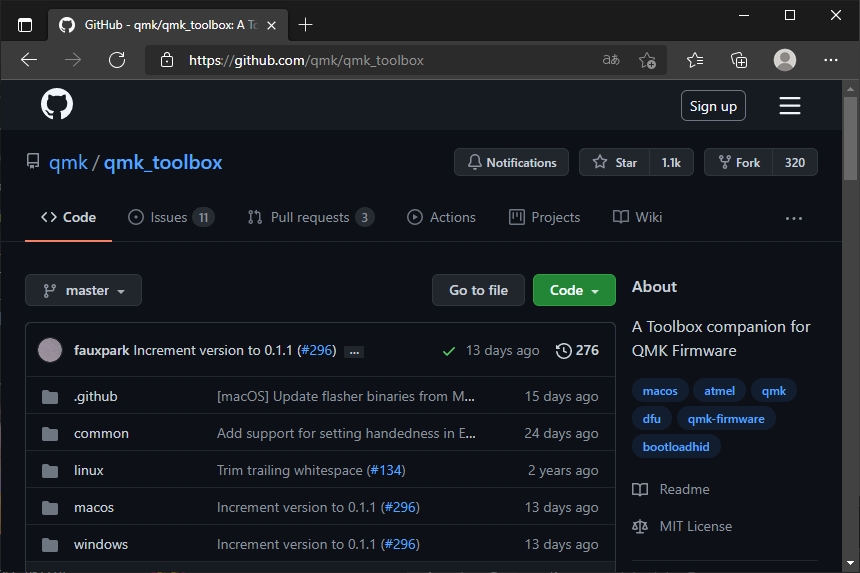
Task: Open the hamburger navigation menu
Action: tap(790, 105)
